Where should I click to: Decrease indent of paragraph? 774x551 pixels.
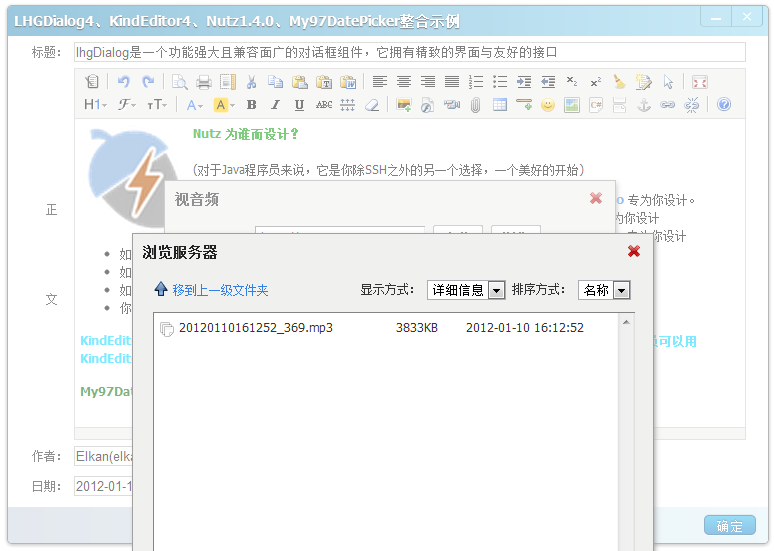pyautogui.click(x=548, y=81)
